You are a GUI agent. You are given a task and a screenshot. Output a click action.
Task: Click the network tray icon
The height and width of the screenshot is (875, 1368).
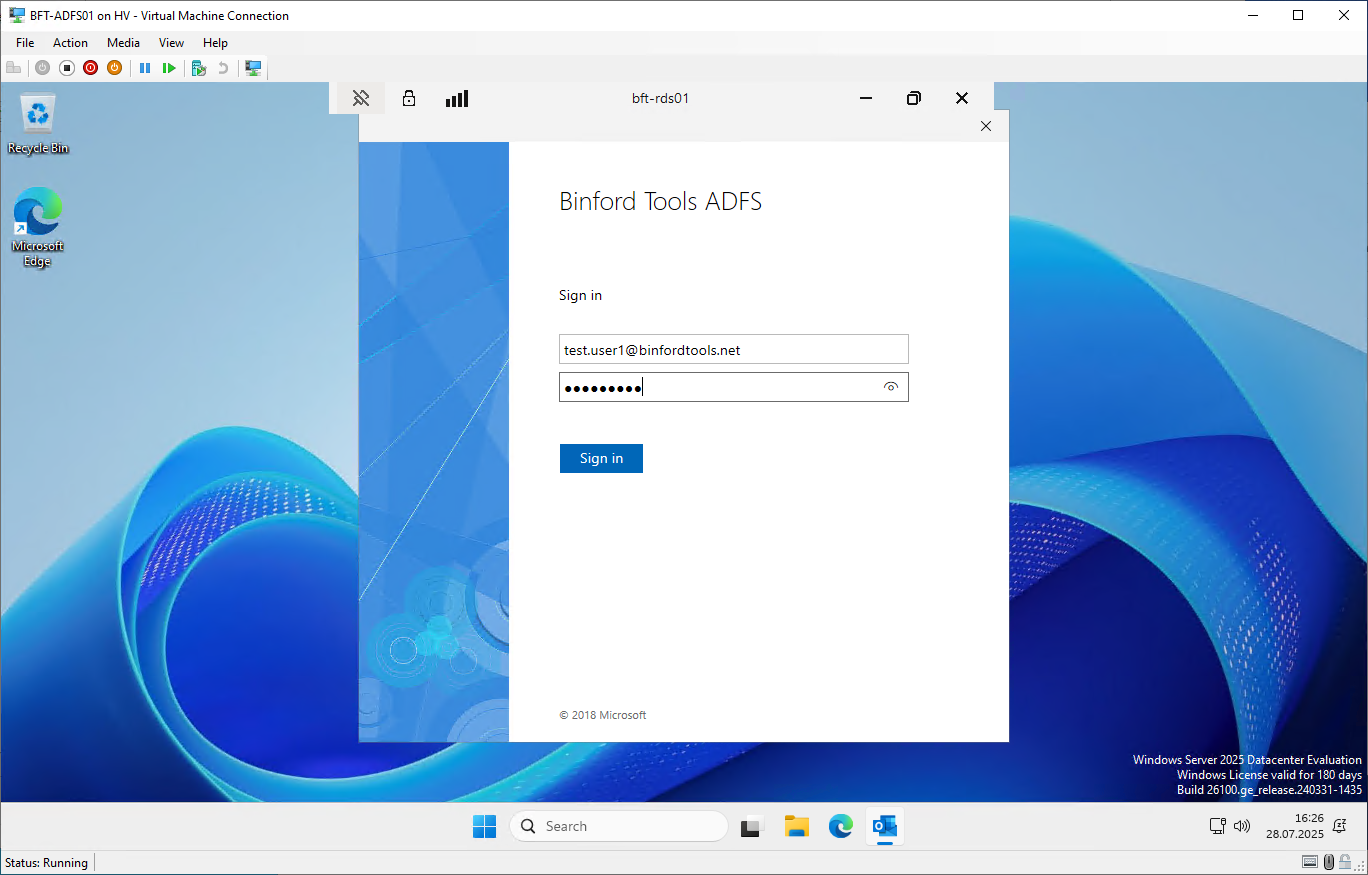(1217, 826)
